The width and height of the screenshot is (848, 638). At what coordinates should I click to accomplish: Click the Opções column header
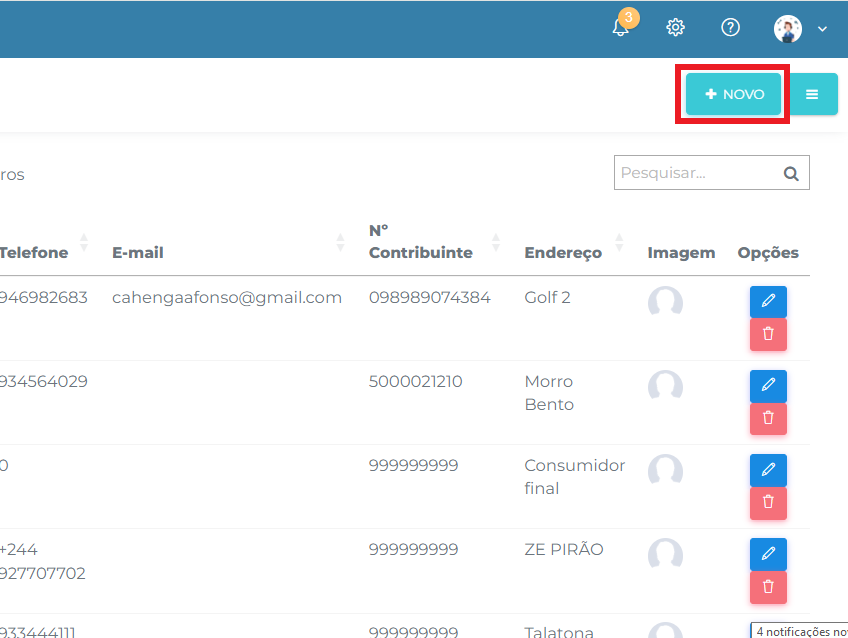click(x=768, y=252)
